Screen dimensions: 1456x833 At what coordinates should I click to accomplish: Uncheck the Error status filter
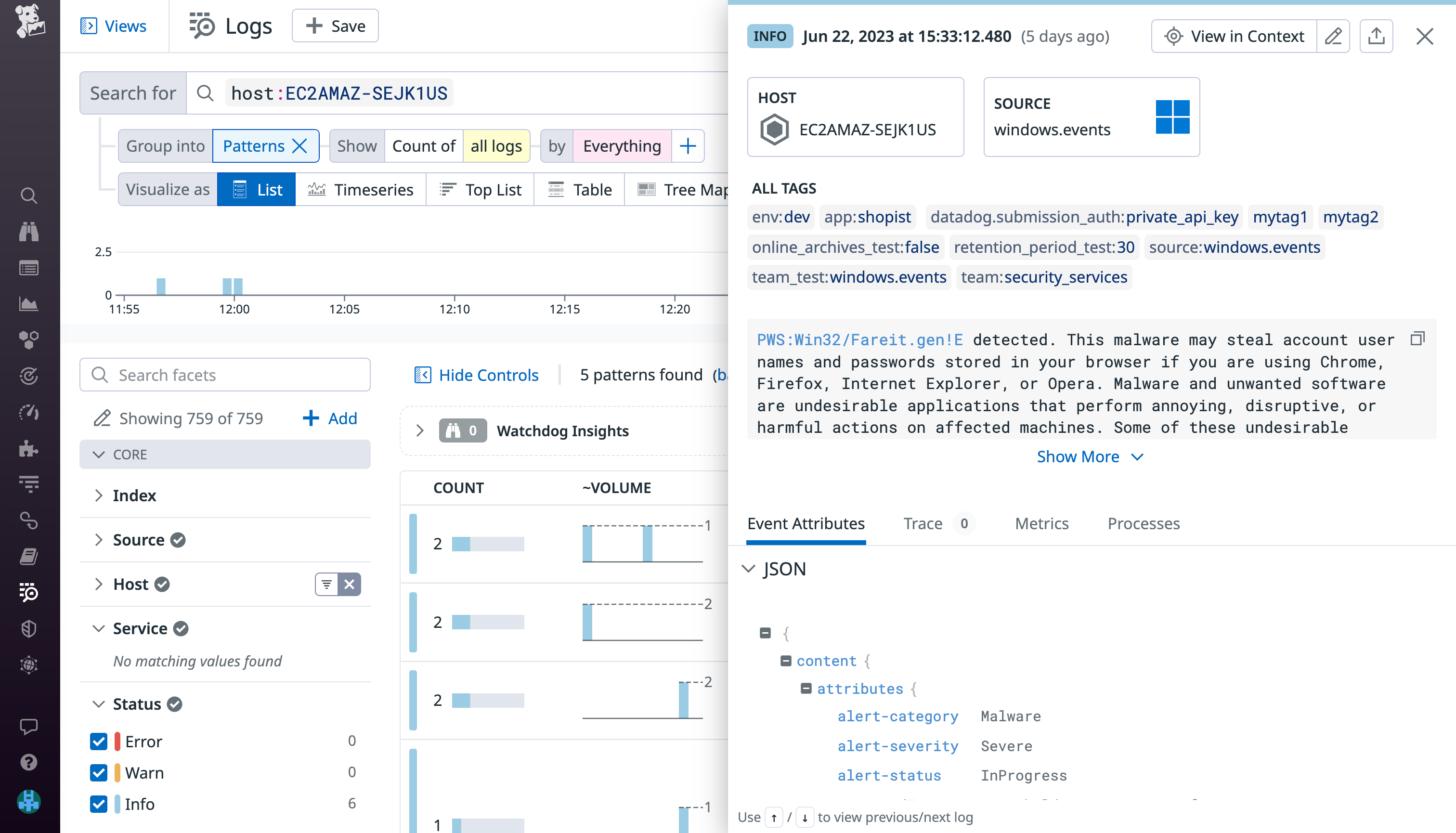coord(98,741)
